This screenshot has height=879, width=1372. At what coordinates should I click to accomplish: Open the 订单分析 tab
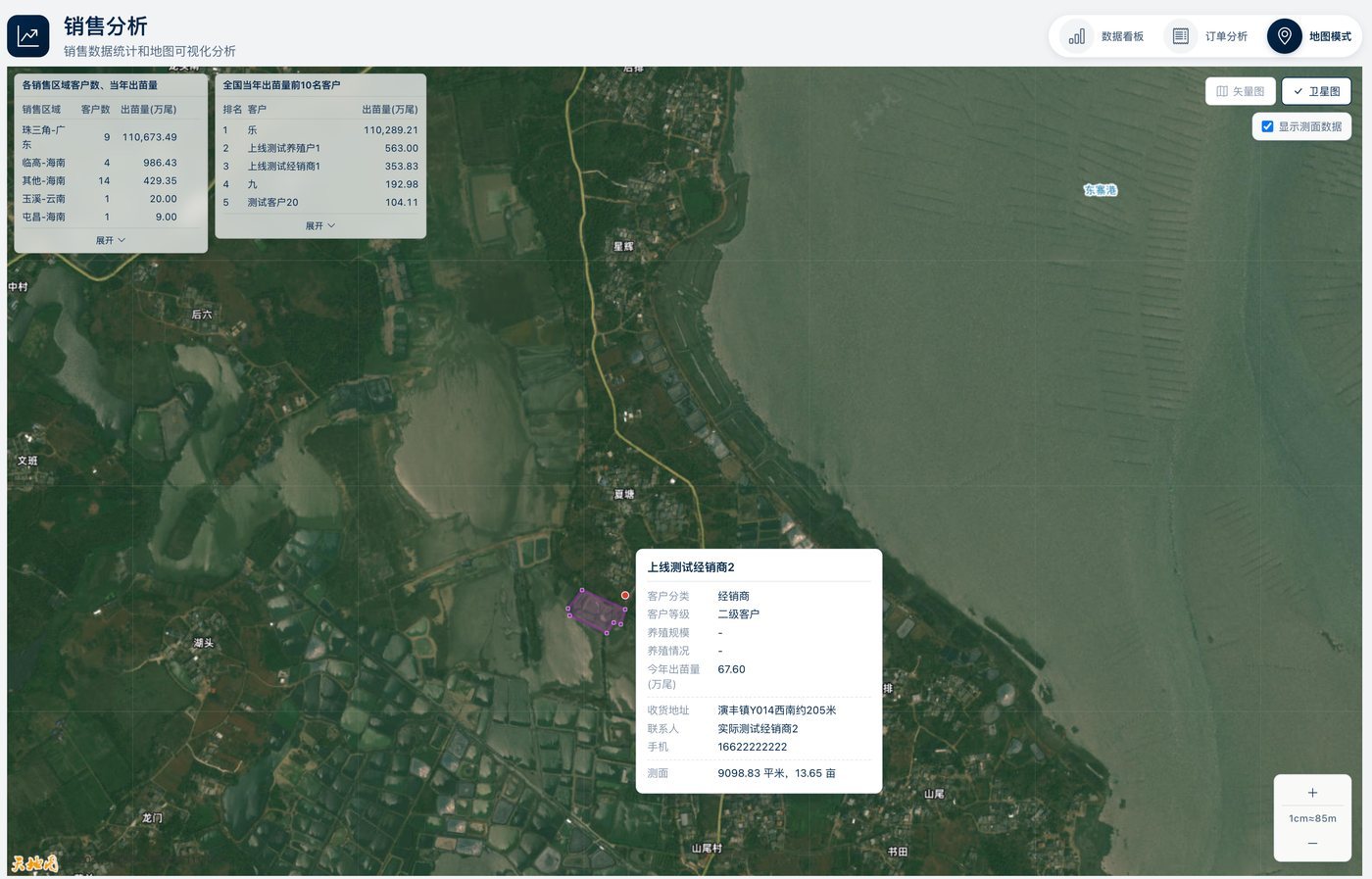(1206, 36)
